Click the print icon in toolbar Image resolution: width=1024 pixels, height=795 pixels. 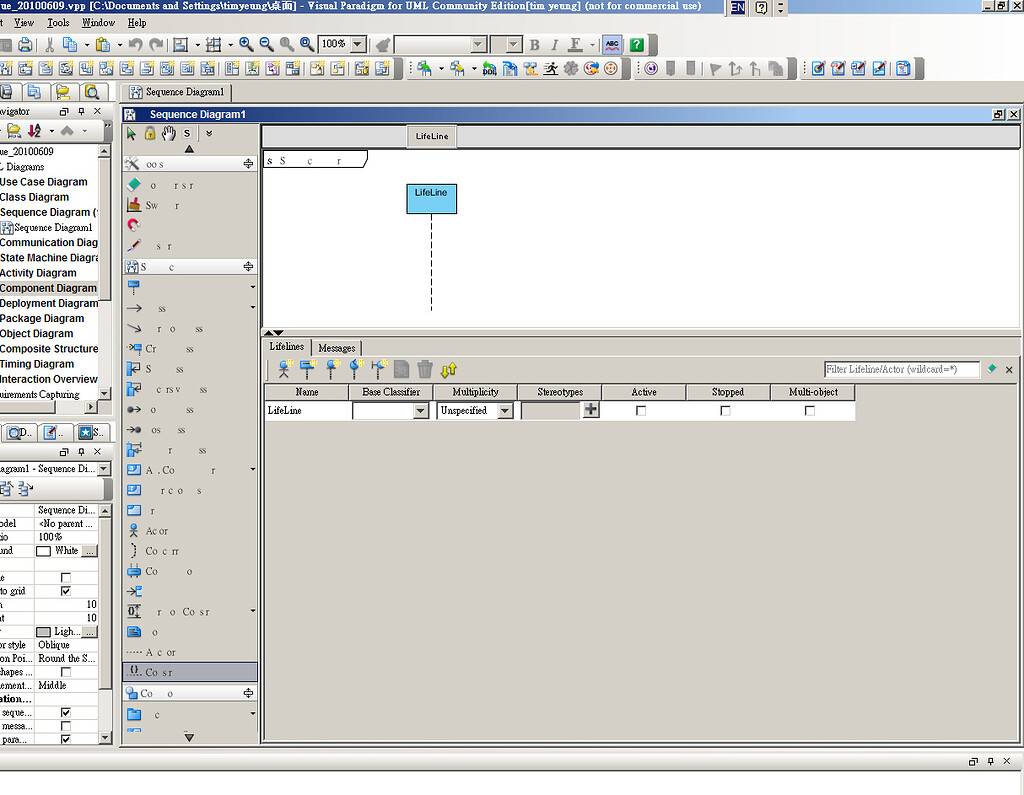(x=25, y=44)
